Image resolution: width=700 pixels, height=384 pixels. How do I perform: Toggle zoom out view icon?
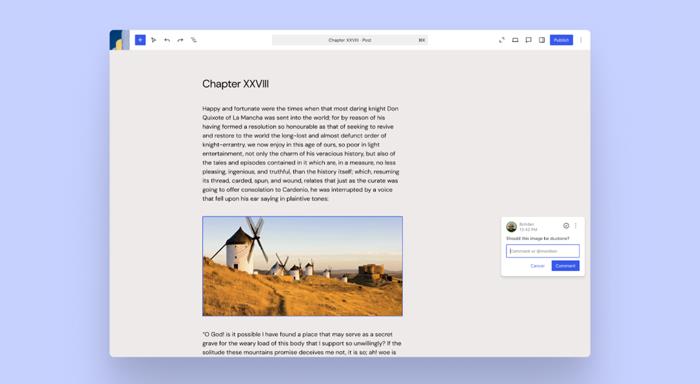point(502,40)
